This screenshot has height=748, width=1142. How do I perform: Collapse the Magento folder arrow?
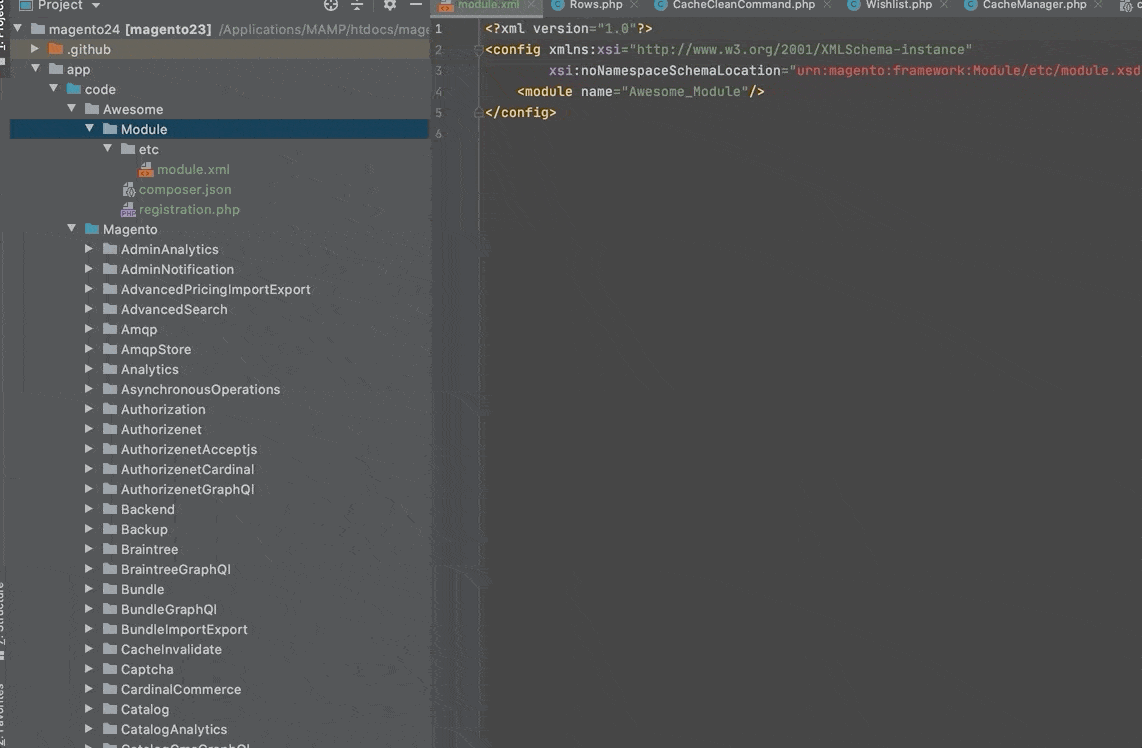(x=71, y=229)
